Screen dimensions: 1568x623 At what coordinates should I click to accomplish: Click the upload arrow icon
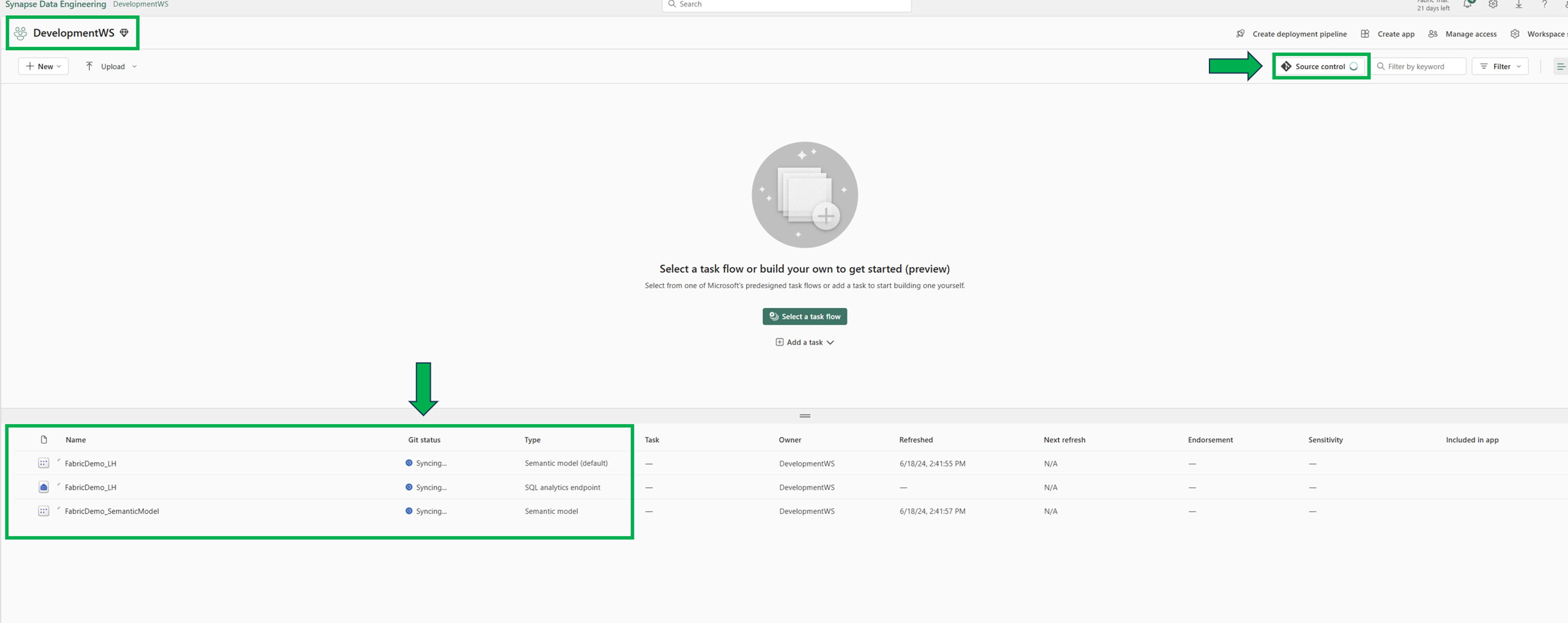[89, 66]
